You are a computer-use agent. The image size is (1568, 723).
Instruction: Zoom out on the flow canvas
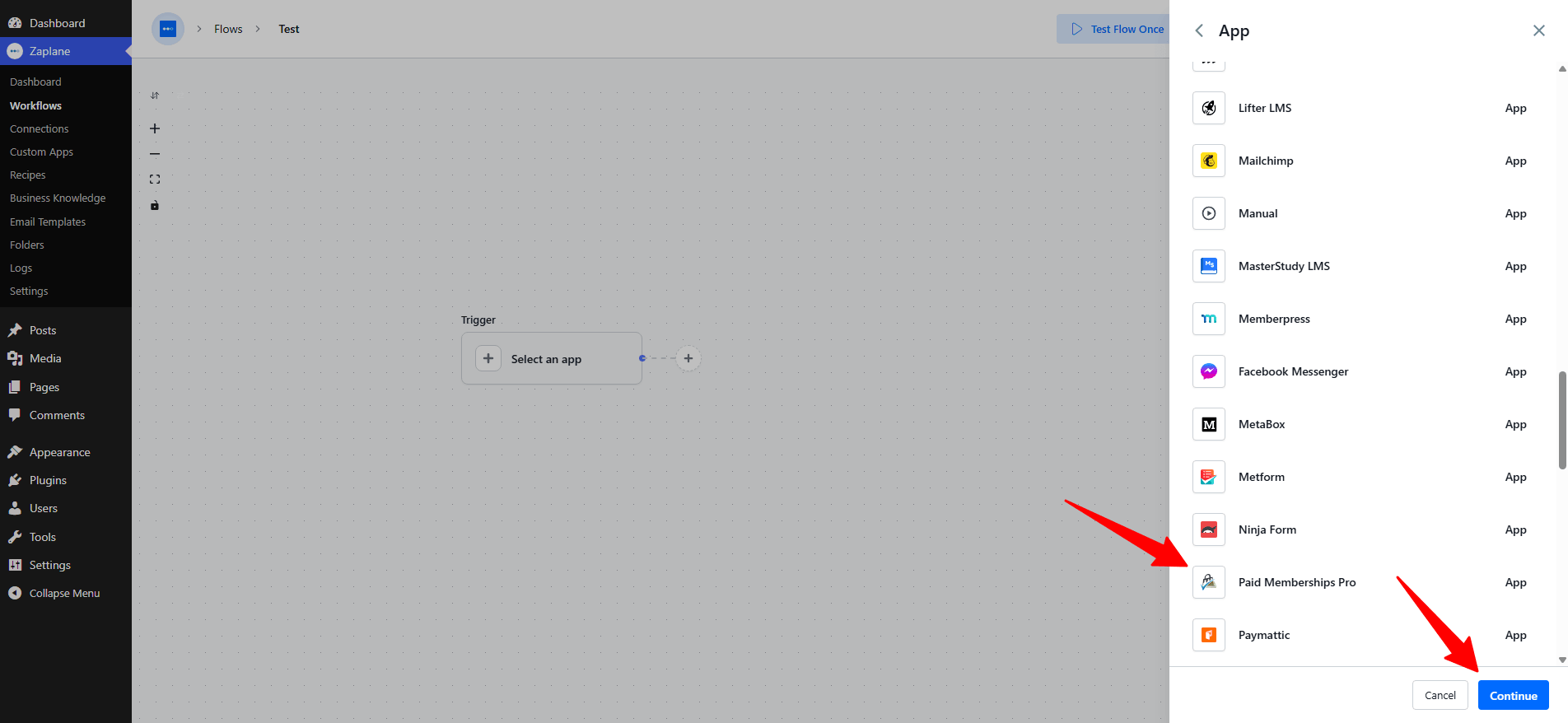tap(155, 154)
